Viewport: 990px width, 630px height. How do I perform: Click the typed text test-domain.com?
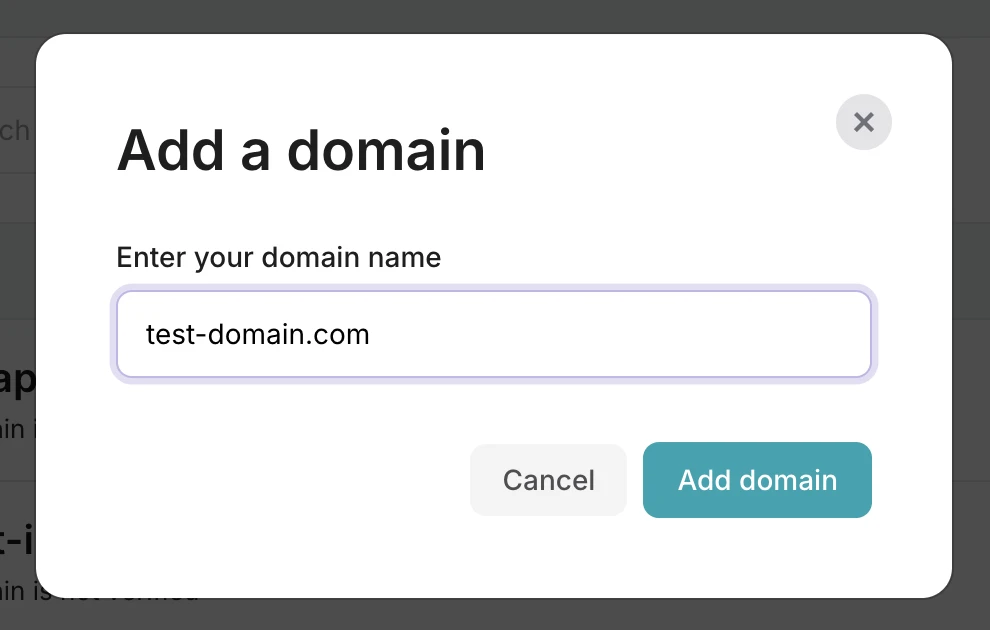pyautogui.click(x=258, y=334)
